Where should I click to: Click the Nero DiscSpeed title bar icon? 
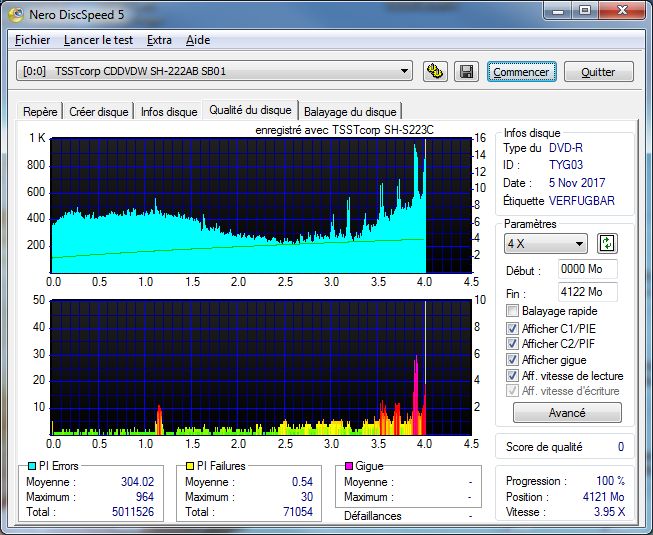[x=16, y=15]
